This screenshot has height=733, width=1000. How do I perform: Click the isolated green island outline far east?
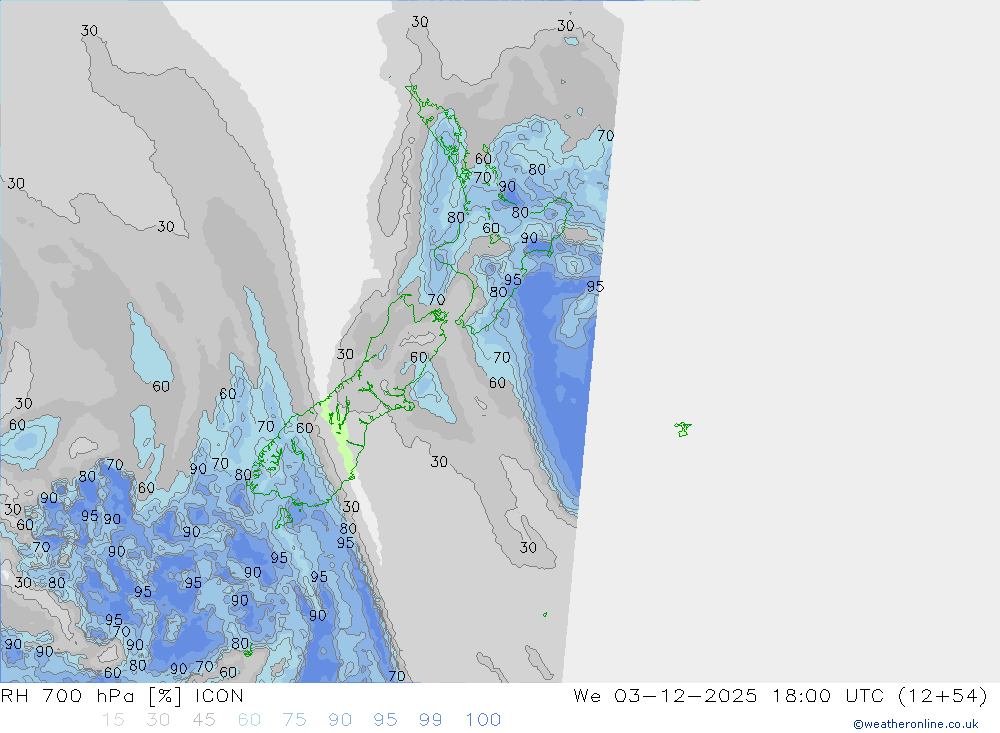[x=683, y=429]
